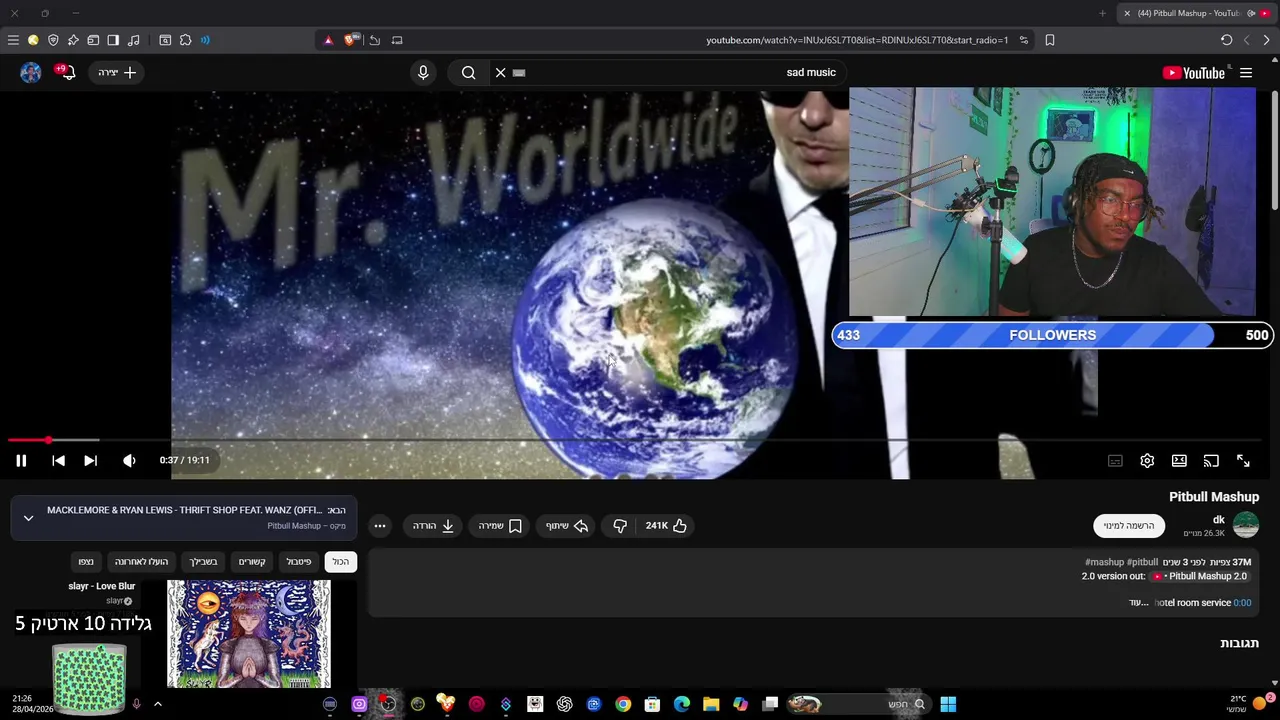Select the פיטבול filter chip
Screen dimensions: 1280x720
[x=299, y=561]
